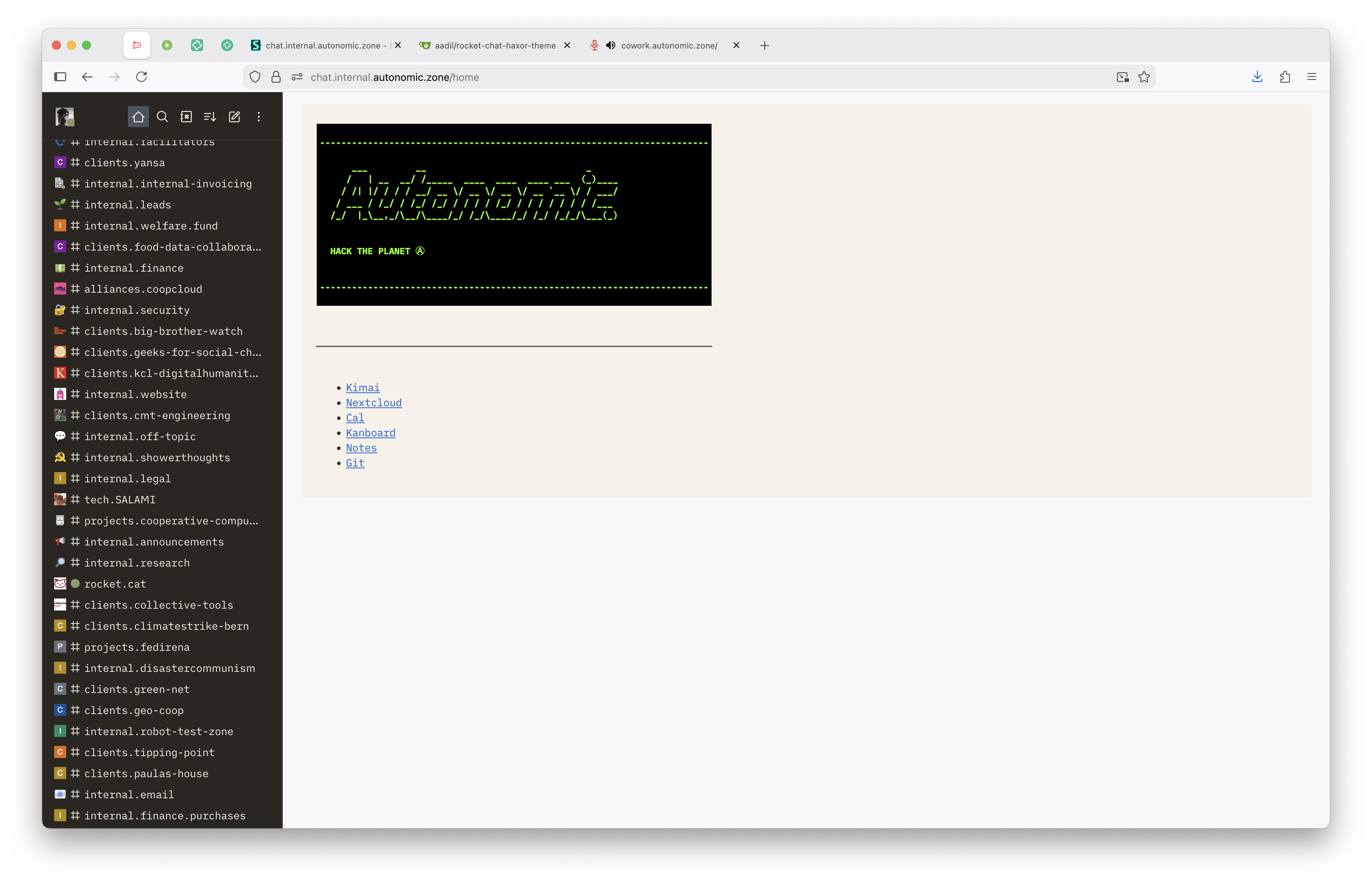This screenshot has width=1372, height=884.
Task: Bookmark this page with star icon
Action: click(1144, 77)
